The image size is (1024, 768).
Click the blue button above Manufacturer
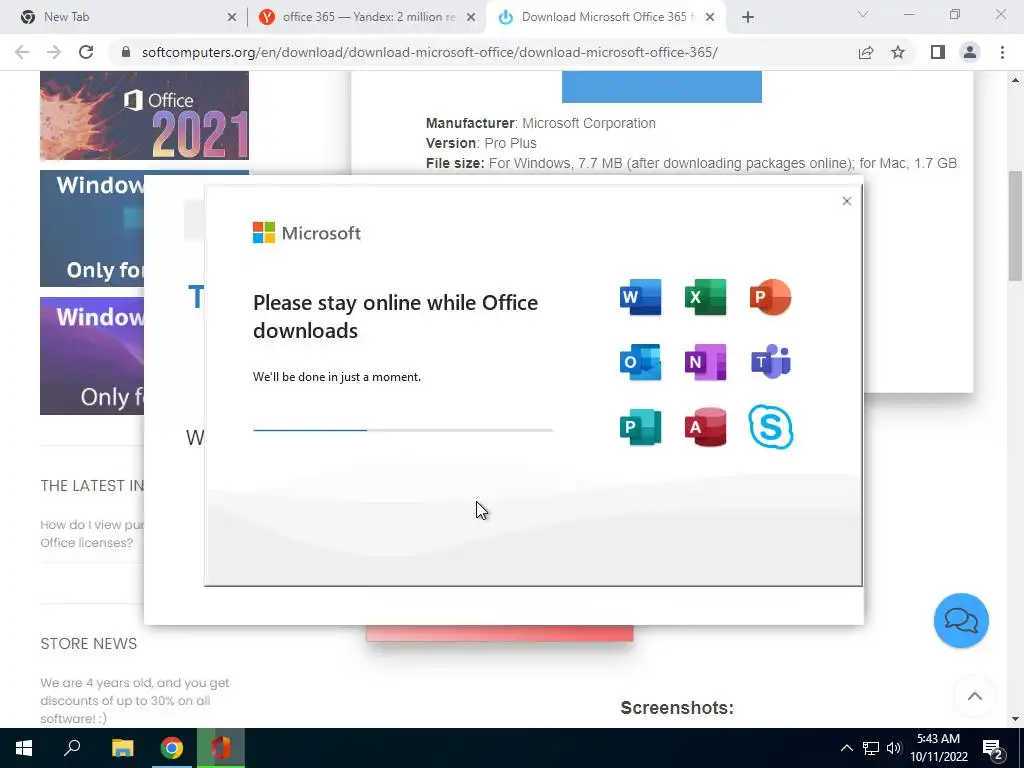(662, 87)
